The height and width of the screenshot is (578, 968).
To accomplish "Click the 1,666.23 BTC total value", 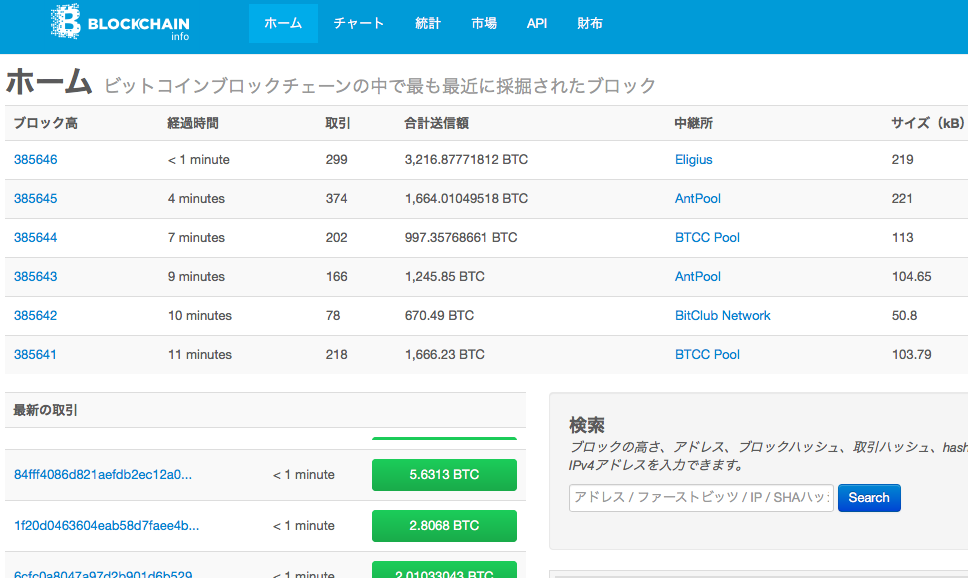I will [x=444, y=354].
